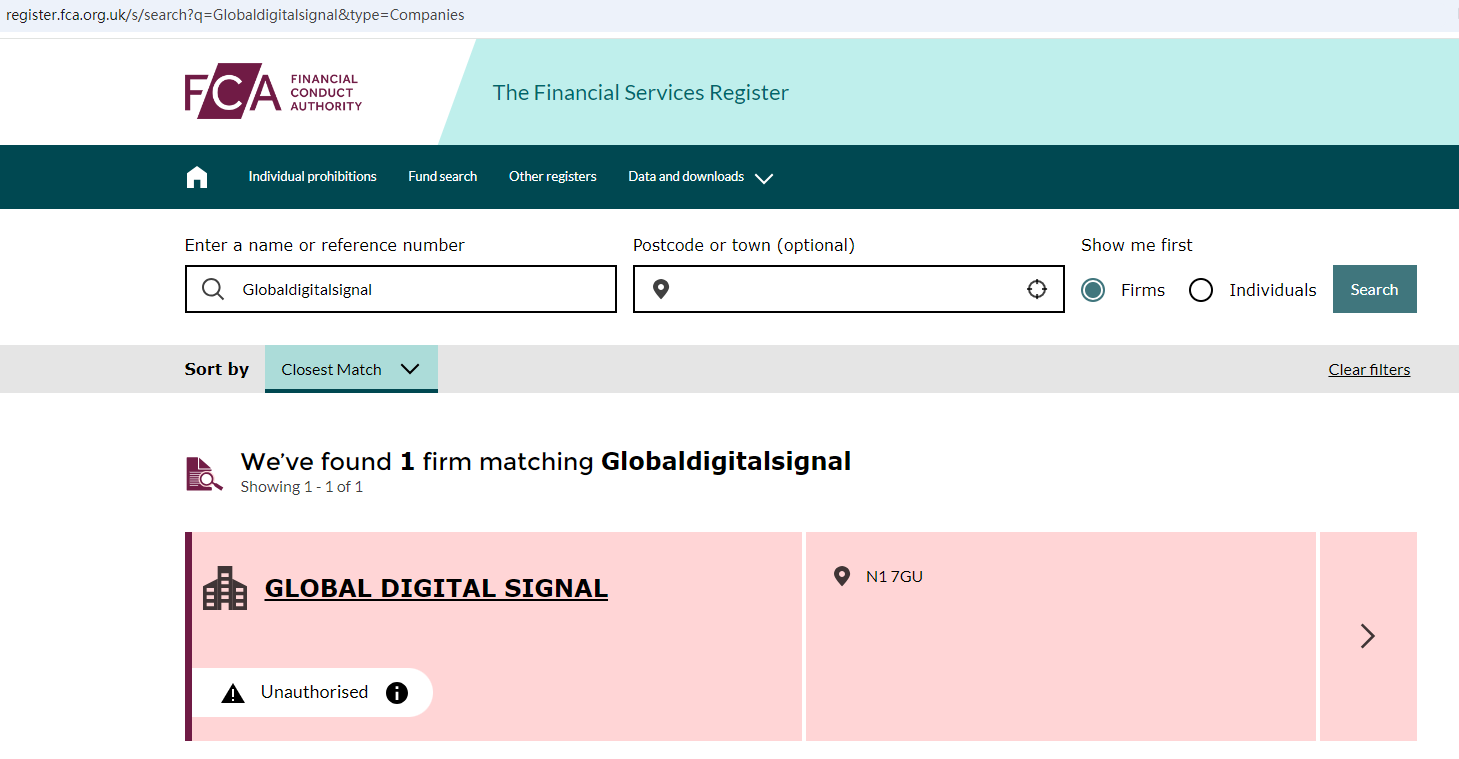Image resolution: width=1459 pixels, height=759 pixels.
Task: Select the Individuals radio button
Action: [1201, 290]
